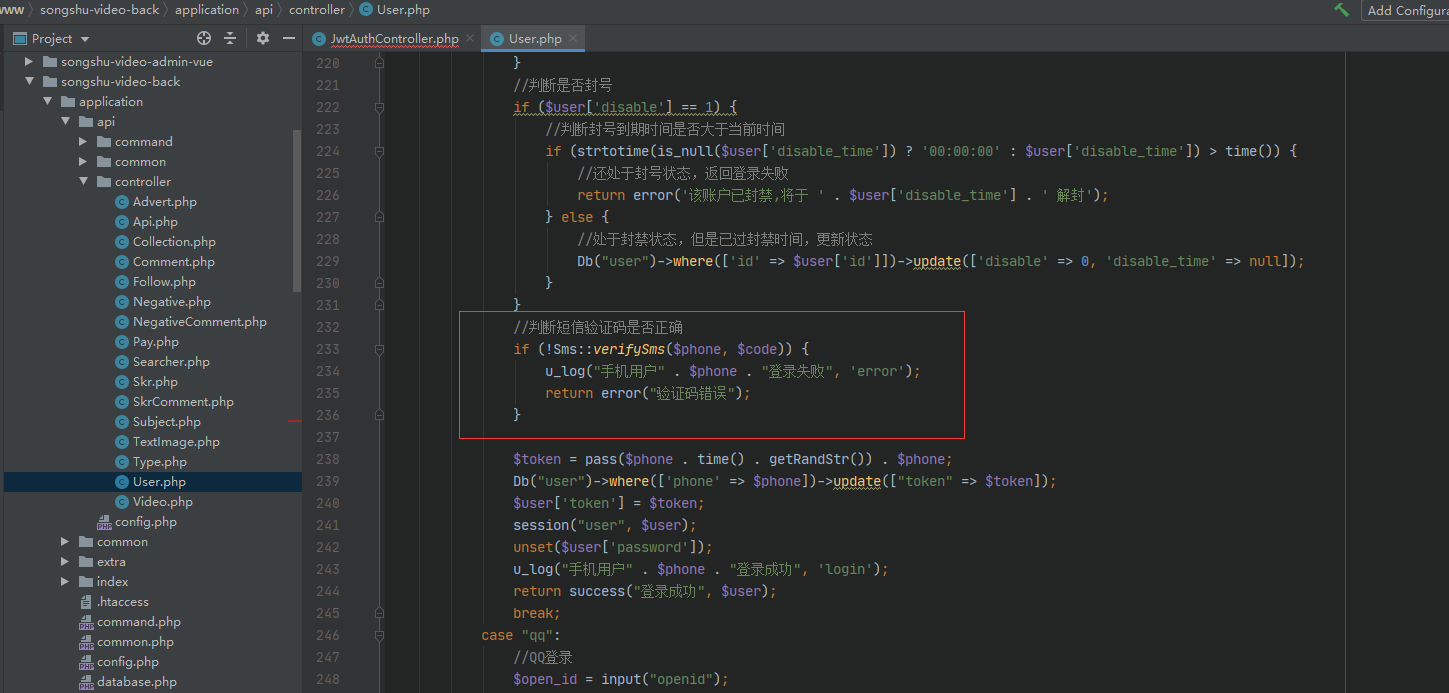Toggle fold marker at line 224
Viewport: 1449px width, 693px height.
(x=379, y=151)
